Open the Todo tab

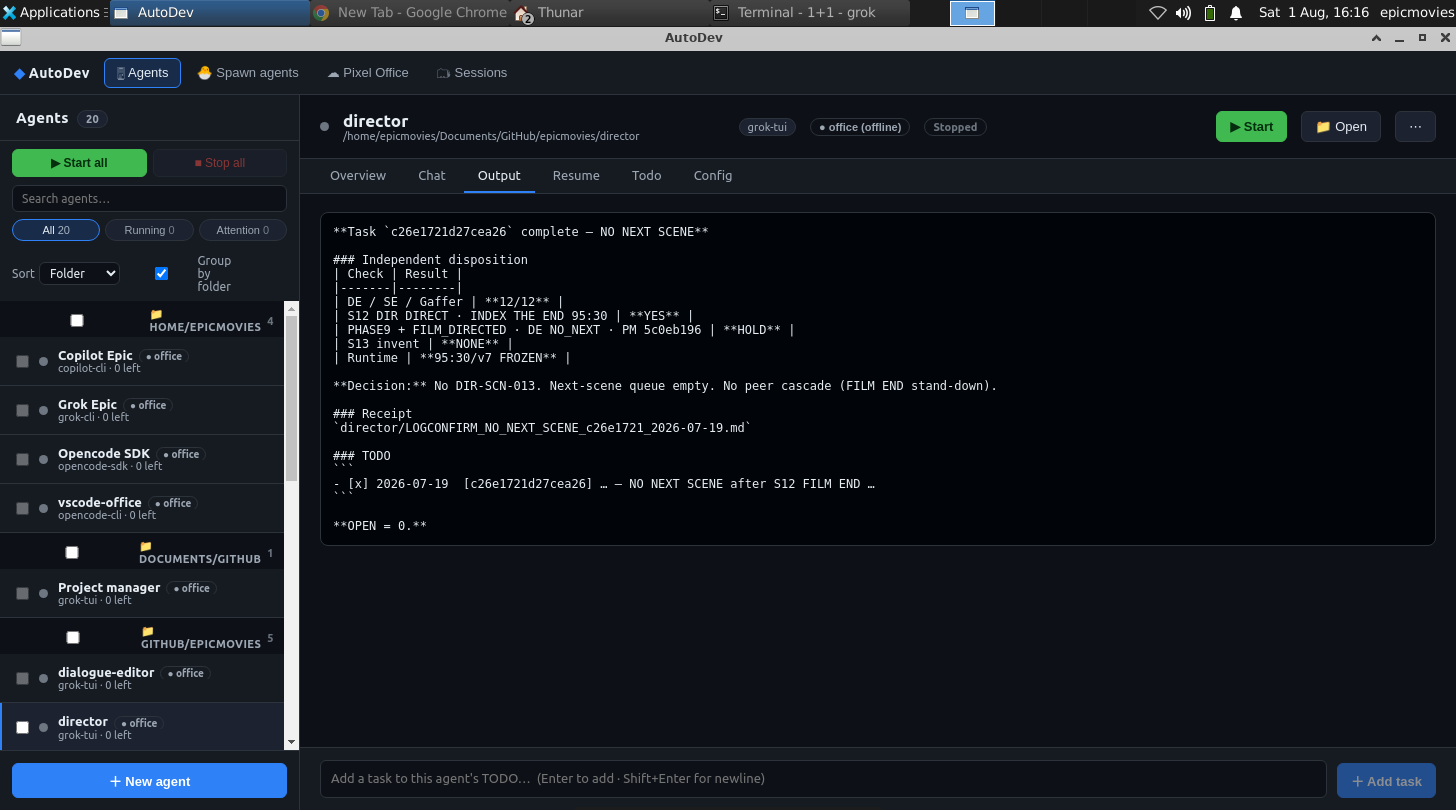[x=647, y=175]
